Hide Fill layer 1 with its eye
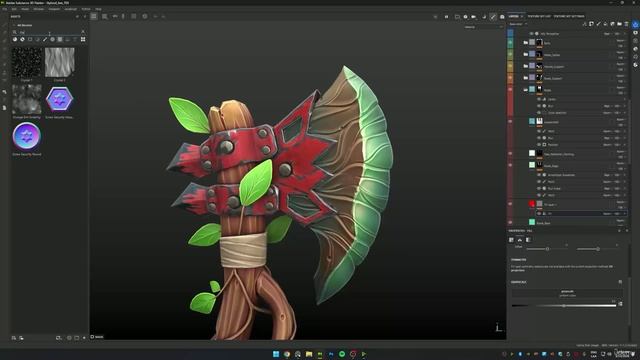Screen dimensions: 640x360 (x=510, y=204)
